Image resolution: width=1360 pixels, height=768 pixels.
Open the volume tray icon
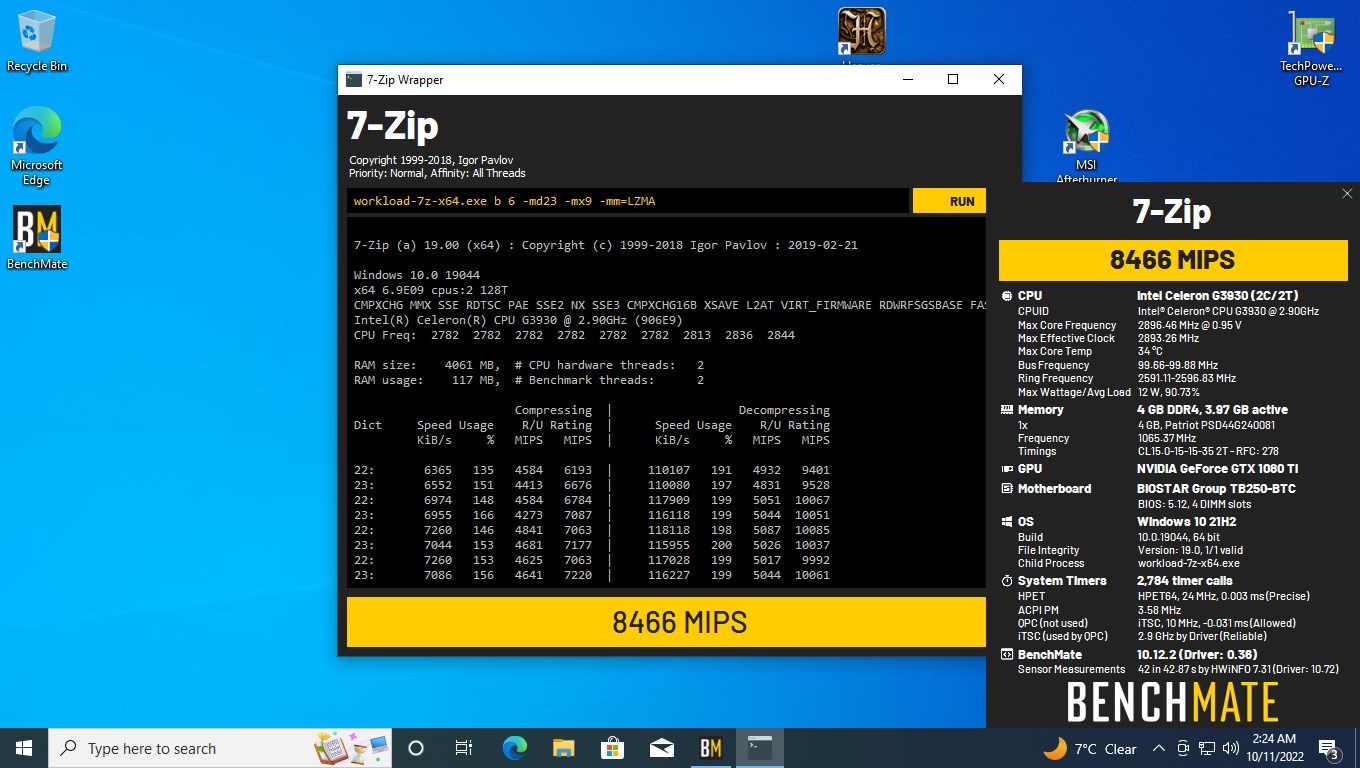1230,748
